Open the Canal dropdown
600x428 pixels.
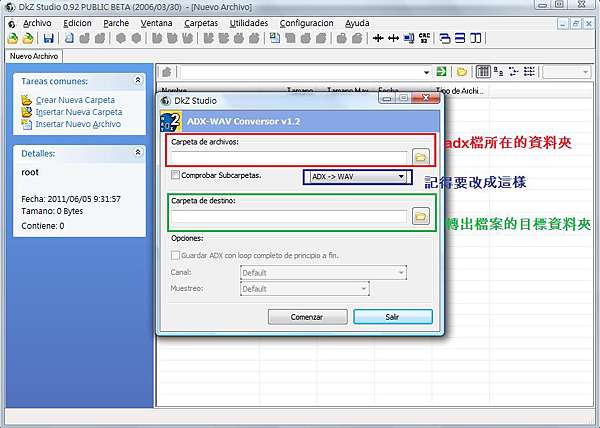tap(323, 273)
